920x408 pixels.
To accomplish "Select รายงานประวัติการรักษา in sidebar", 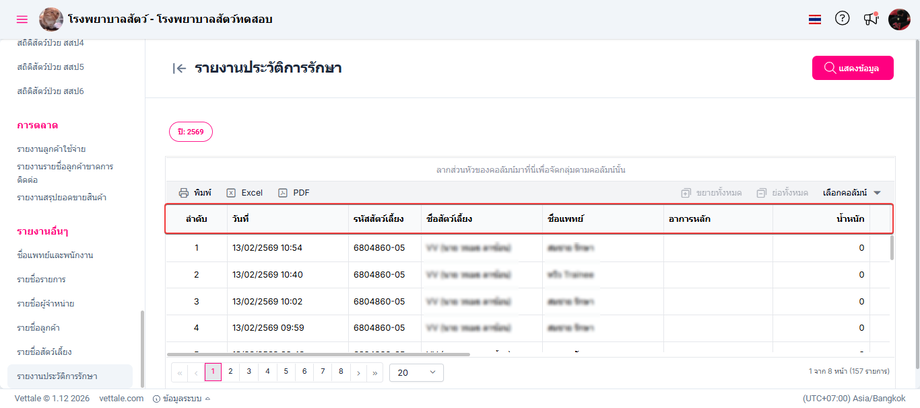I will (70, 376).
